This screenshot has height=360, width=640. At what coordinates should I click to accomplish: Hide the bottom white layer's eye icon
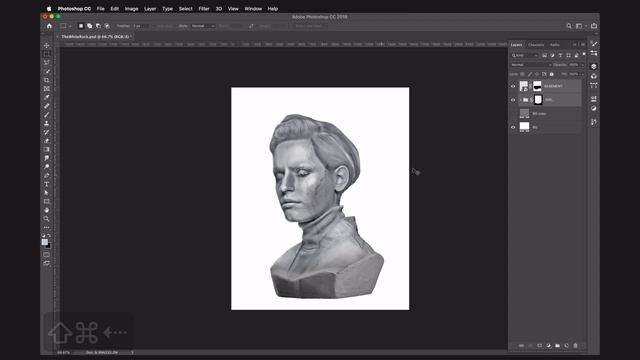click(x=513, y=127)
